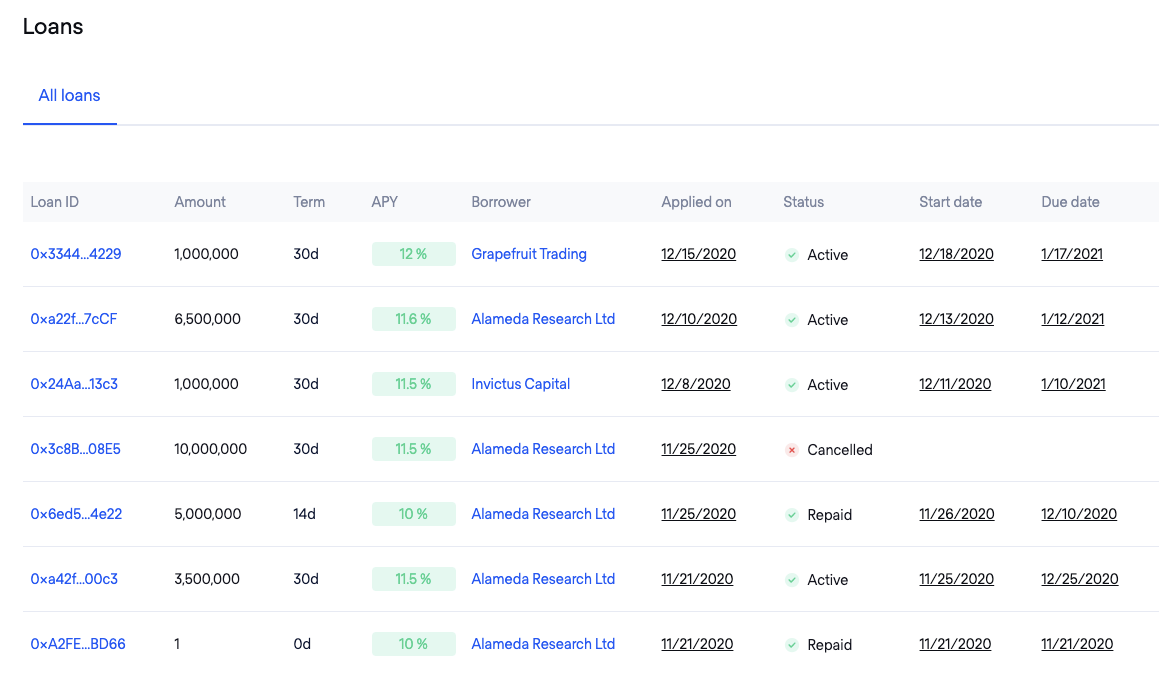This screenshot has height=675, width=1176.
Task: Click the Loan ID column header
Action: 54,202
